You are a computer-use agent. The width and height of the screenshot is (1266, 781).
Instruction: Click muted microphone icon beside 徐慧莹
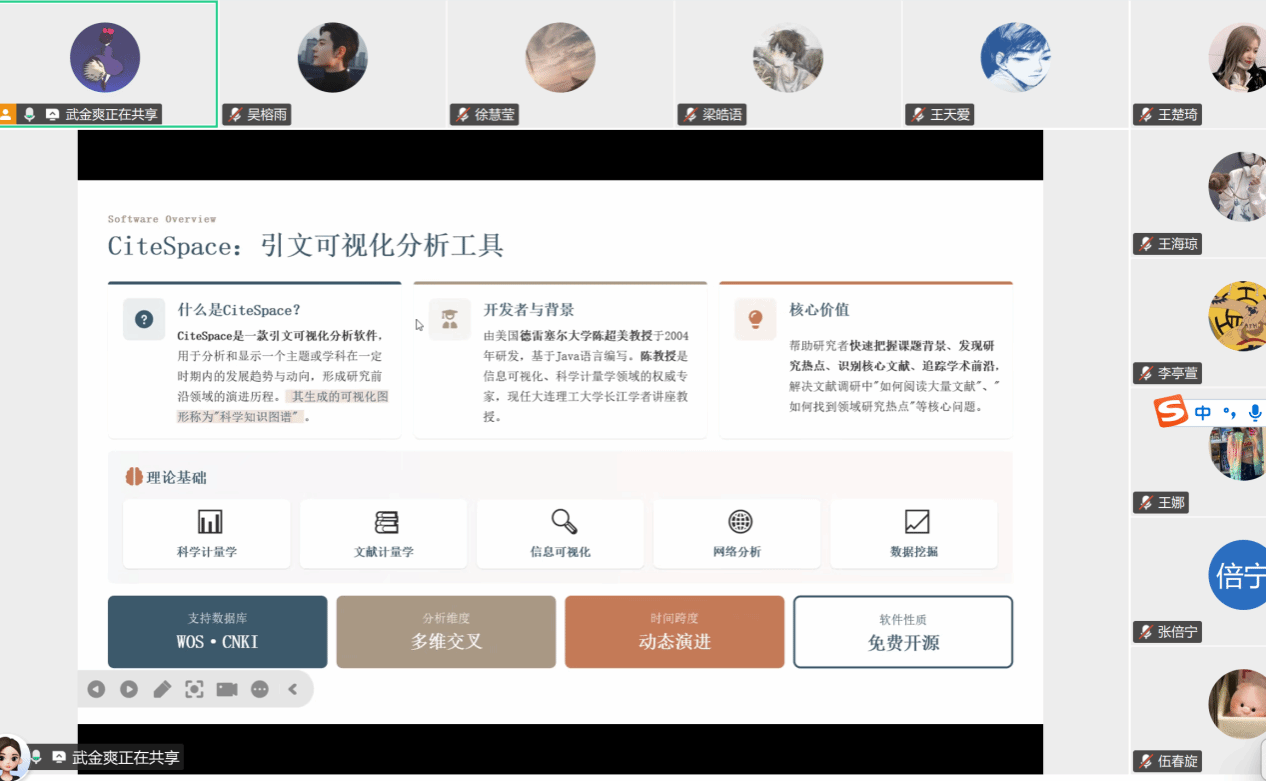click(x=462, y=115)
